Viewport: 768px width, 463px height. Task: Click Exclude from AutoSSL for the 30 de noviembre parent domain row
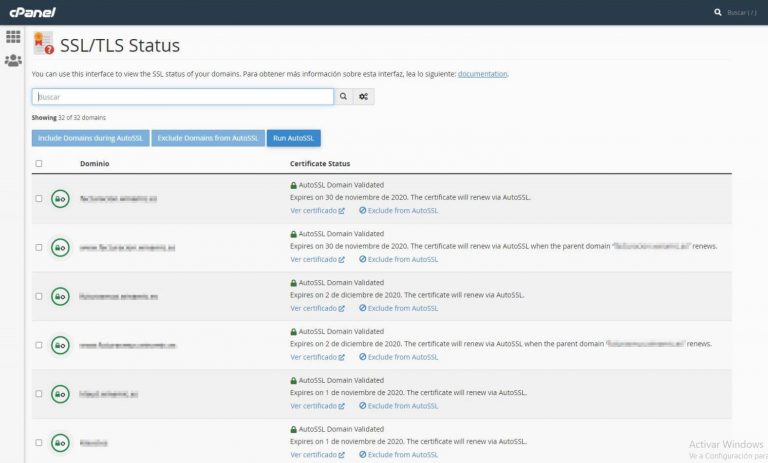pos(399,259)
